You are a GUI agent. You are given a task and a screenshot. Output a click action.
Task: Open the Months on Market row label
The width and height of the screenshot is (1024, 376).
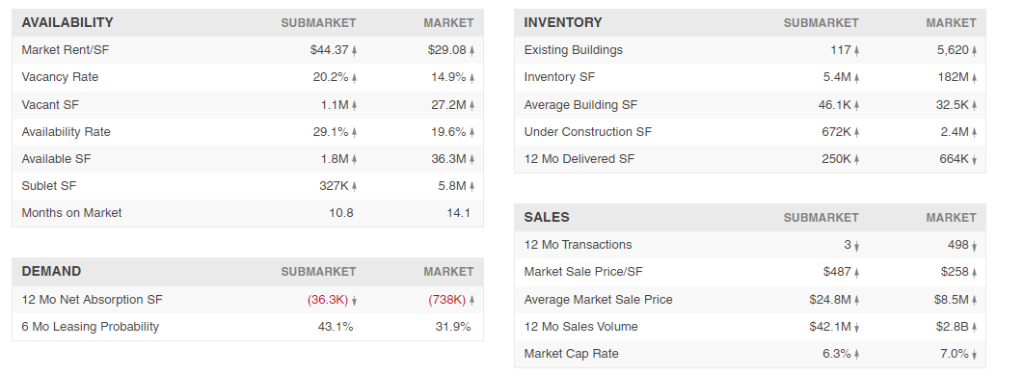(x=72, y=213)
